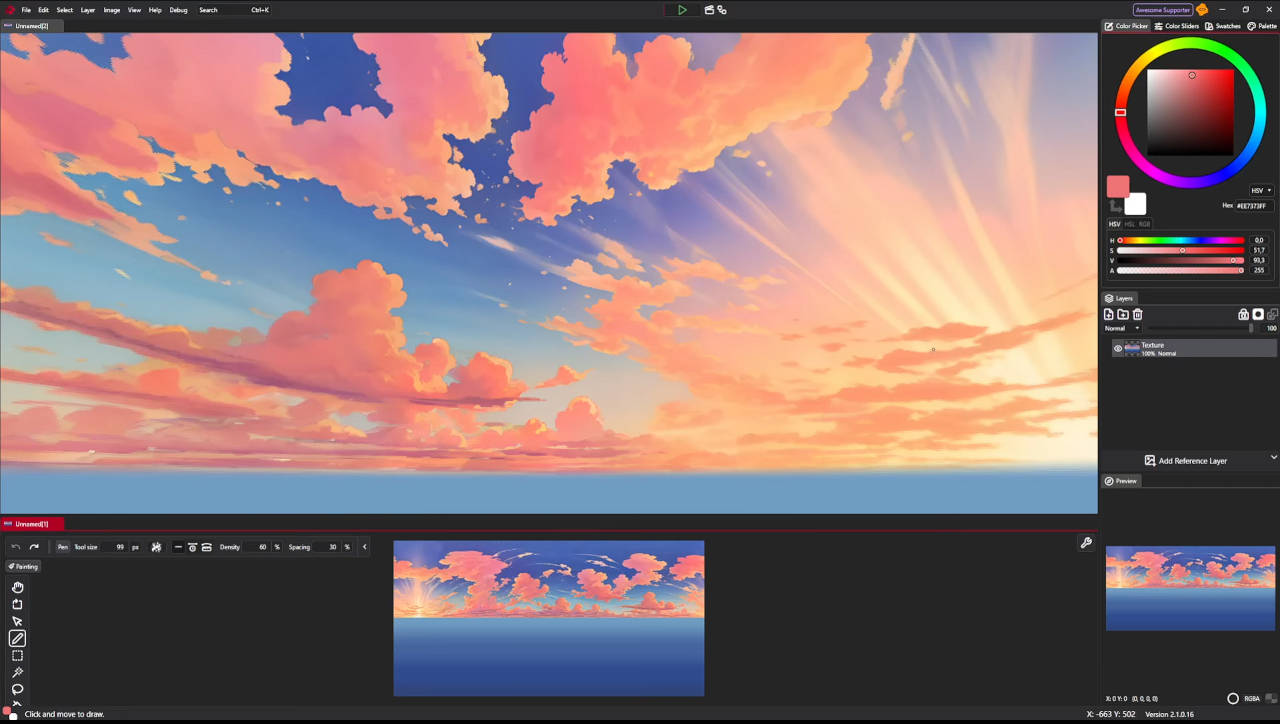
Task: Select the rectangular selection tool
Action: pos(17,656)
